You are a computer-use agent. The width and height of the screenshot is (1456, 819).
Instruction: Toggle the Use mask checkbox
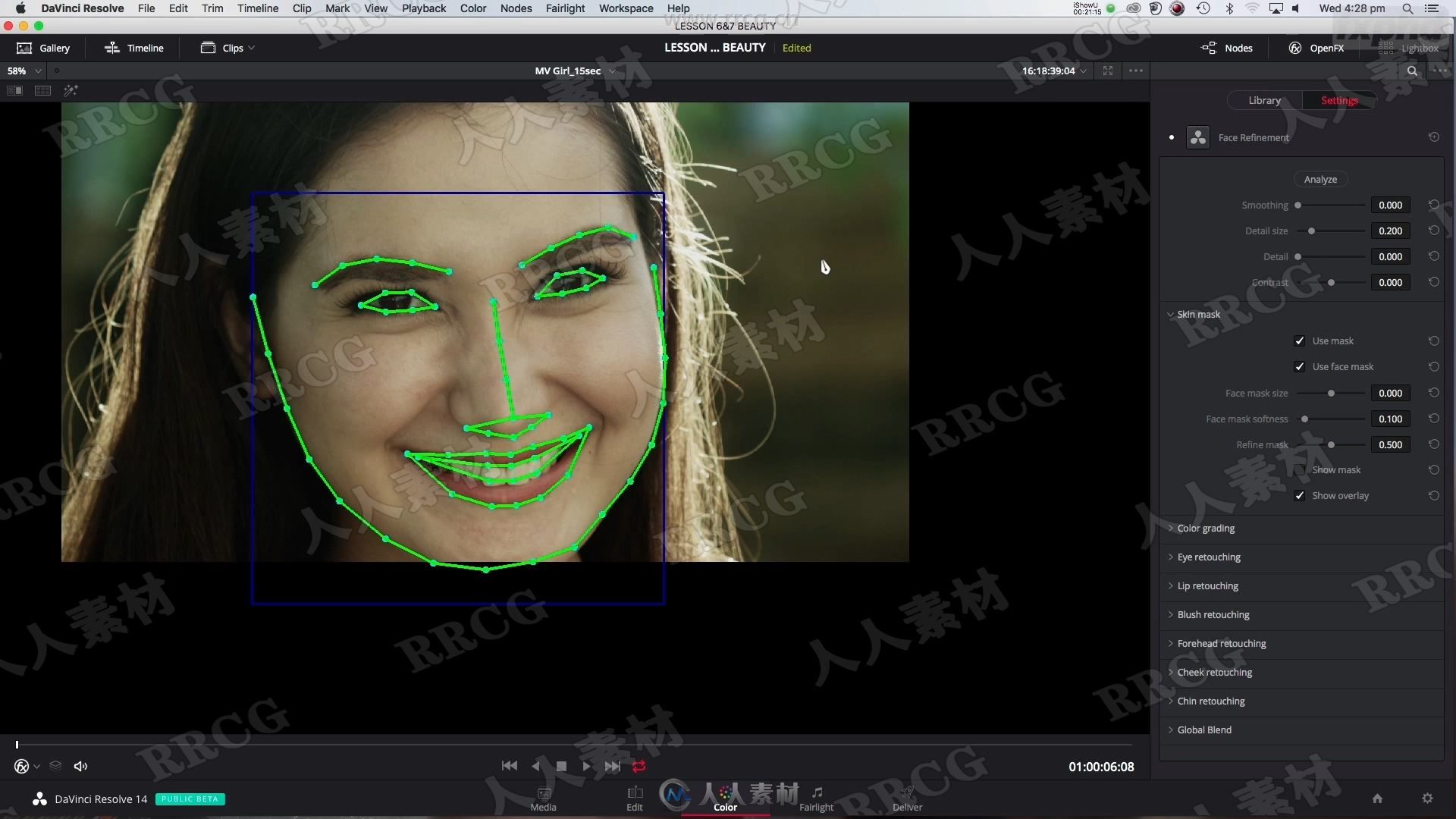1301,340
